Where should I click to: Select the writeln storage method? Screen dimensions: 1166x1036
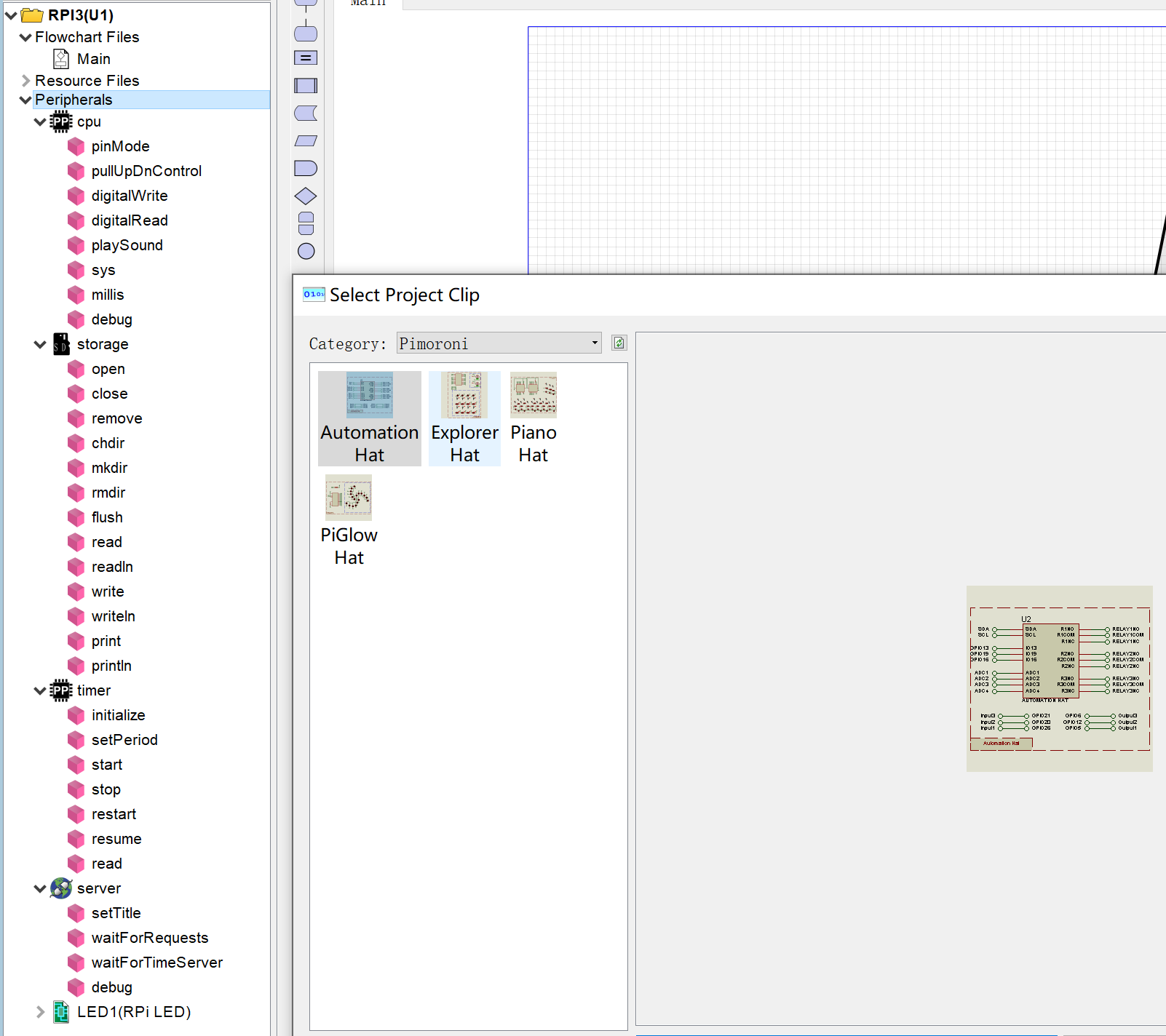pos(114,616)
